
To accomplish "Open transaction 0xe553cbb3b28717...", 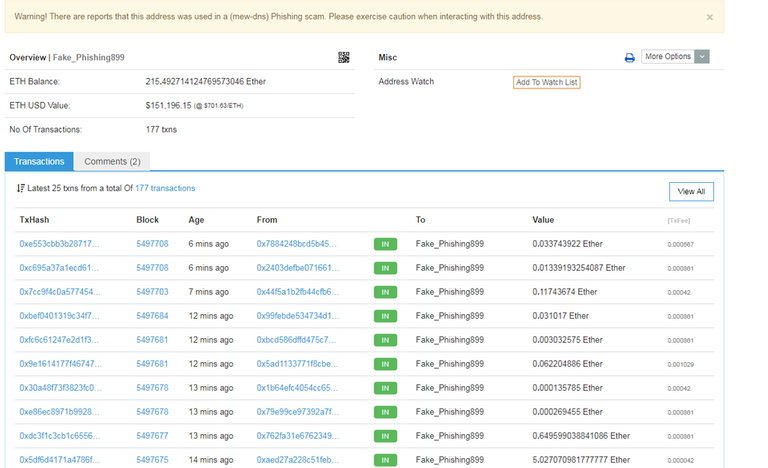I will (x=59, y=244).
